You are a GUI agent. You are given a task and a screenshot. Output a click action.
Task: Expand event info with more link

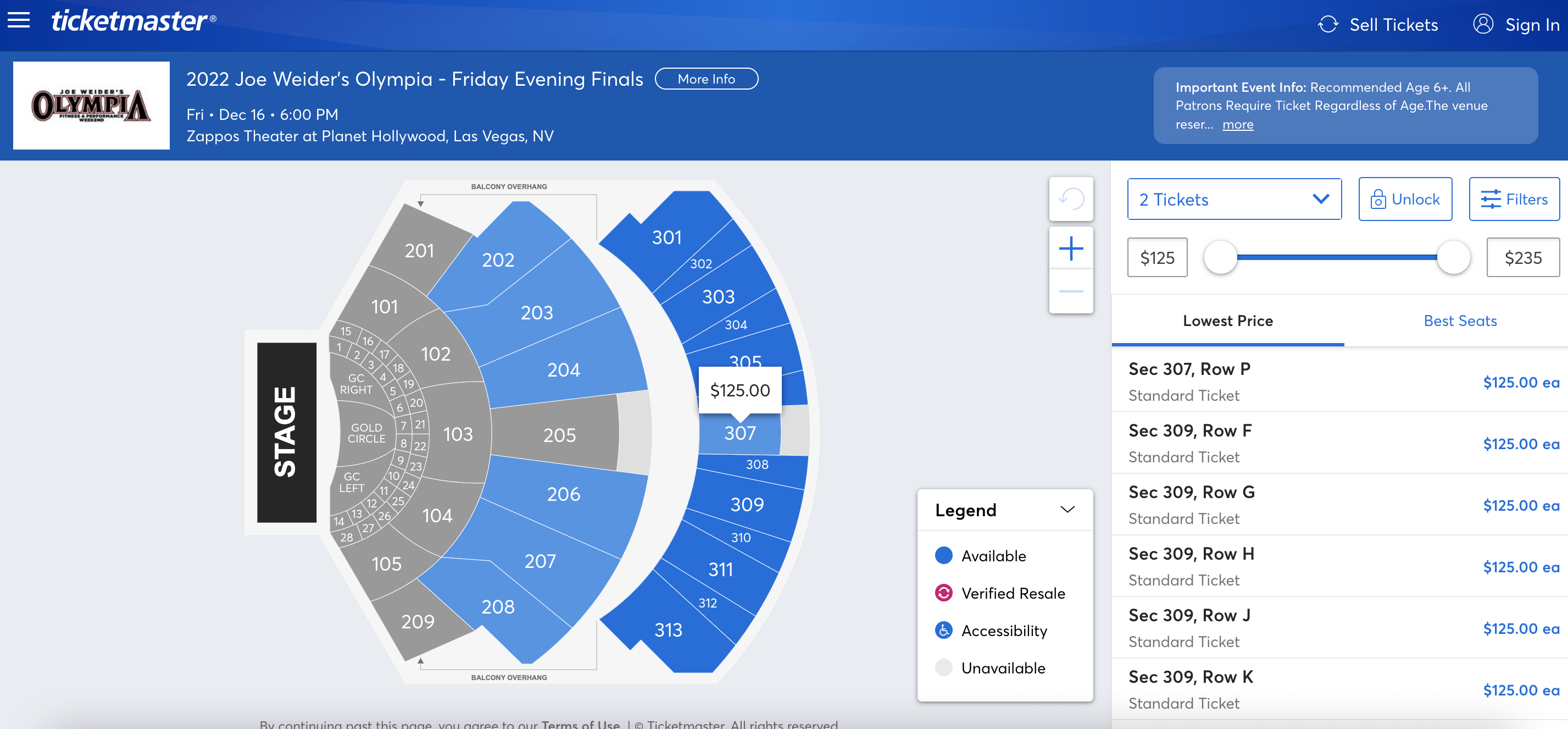[1237, 124]
